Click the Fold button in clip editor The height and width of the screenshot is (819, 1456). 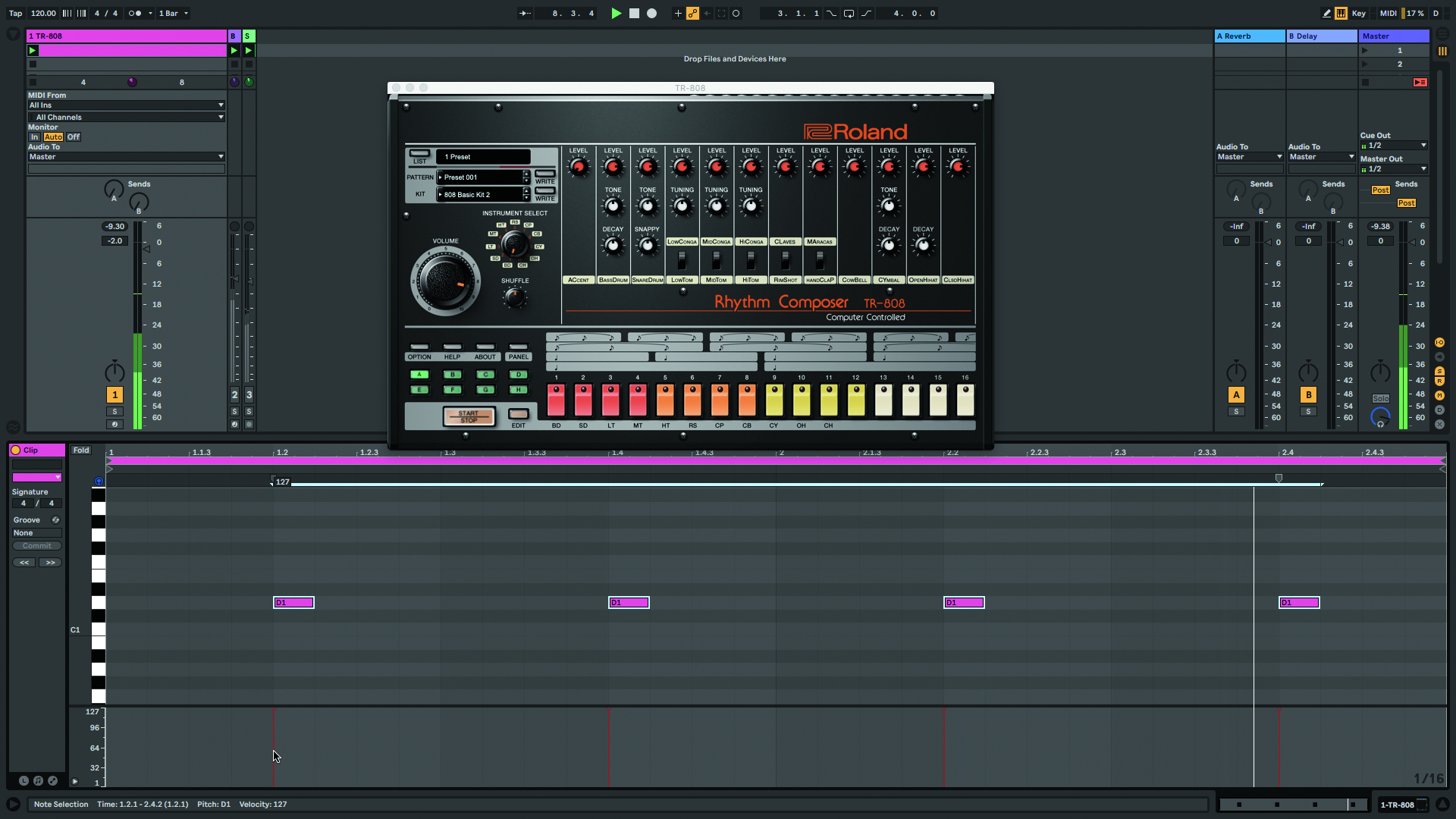coord(81,450)
